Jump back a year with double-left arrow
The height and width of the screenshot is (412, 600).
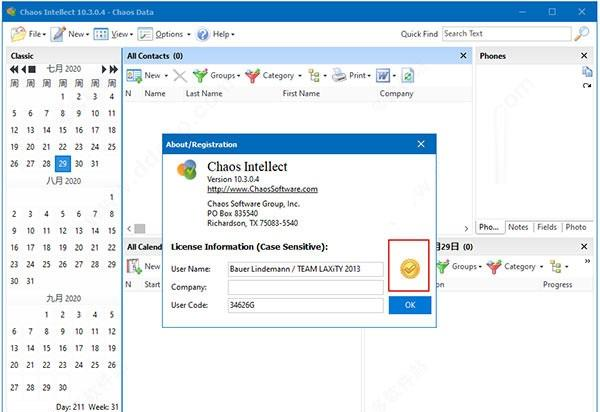point(14,69)
